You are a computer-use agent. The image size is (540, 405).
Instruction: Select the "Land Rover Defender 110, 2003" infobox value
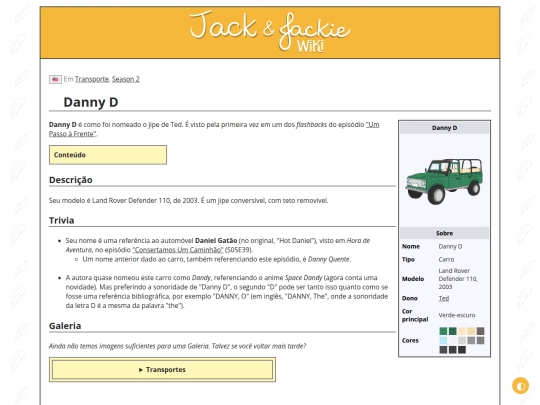[x=458, y=279]
